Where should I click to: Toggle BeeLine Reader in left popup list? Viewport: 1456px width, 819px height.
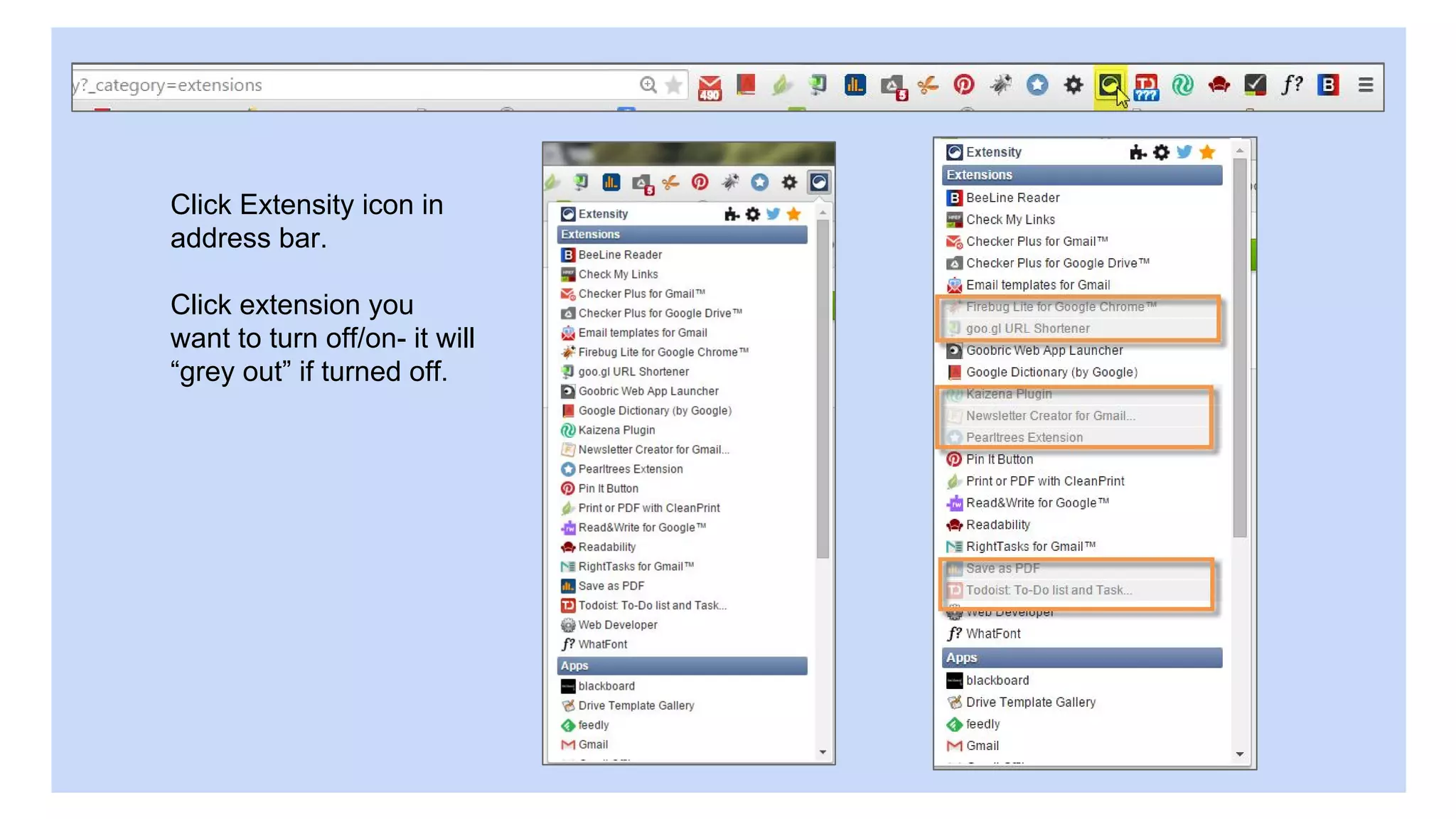(682, 255)
